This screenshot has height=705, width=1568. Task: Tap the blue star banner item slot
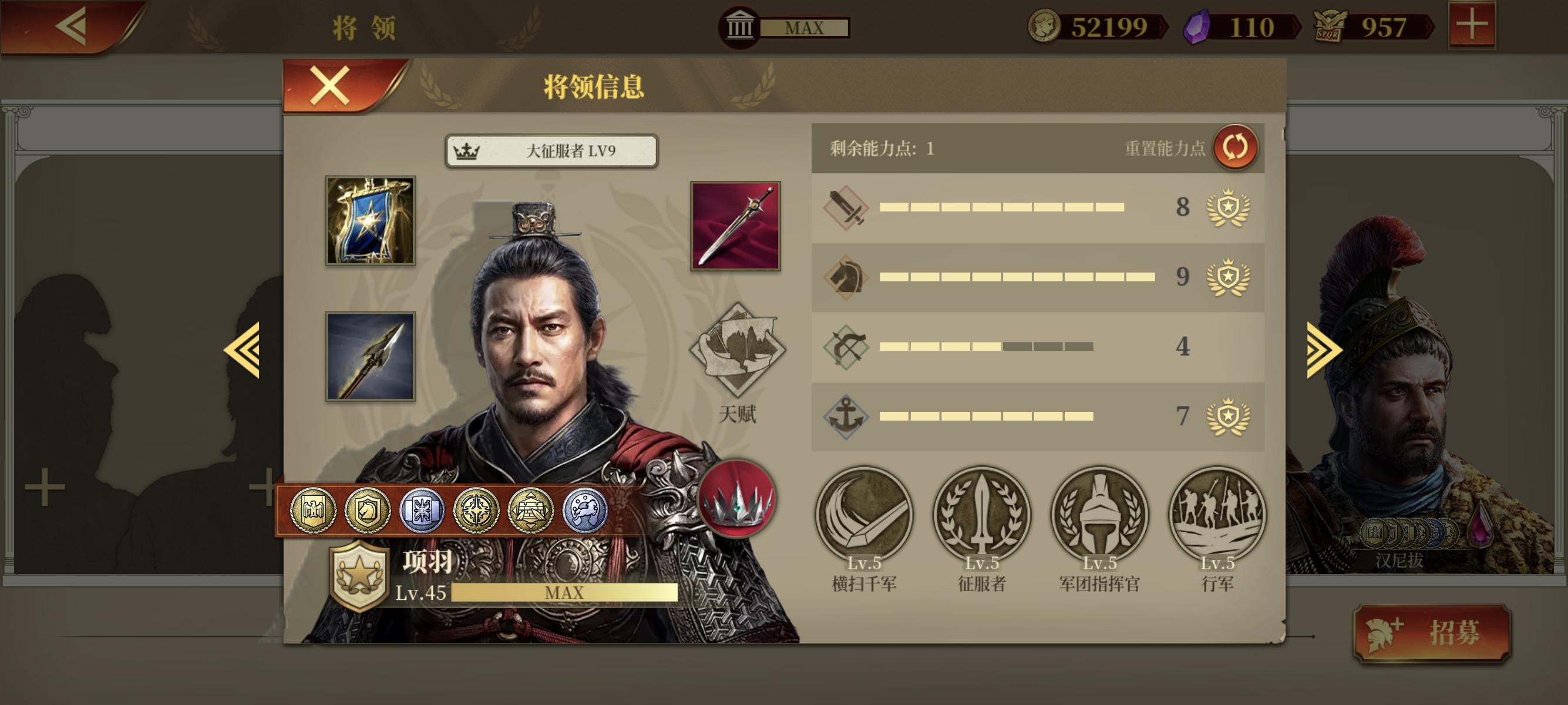[x=370, y=220]
